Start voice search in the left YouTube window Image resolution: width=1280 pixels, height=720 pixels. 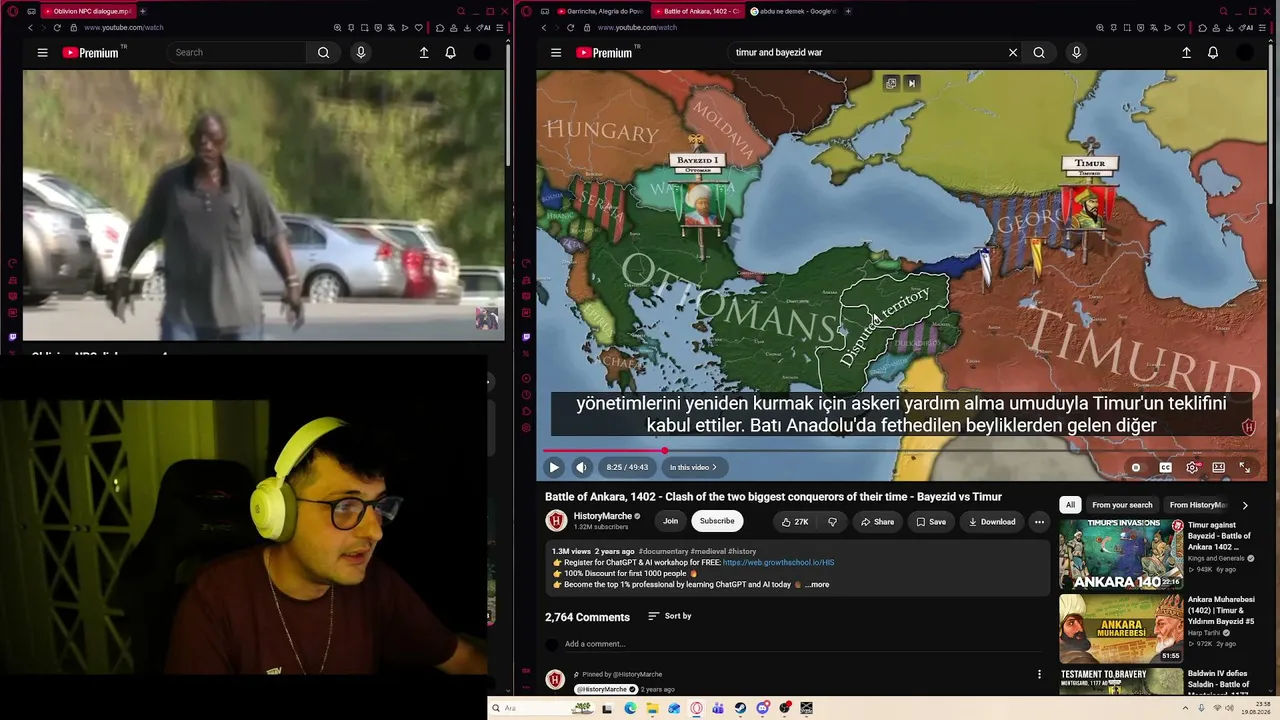(361, 53)
